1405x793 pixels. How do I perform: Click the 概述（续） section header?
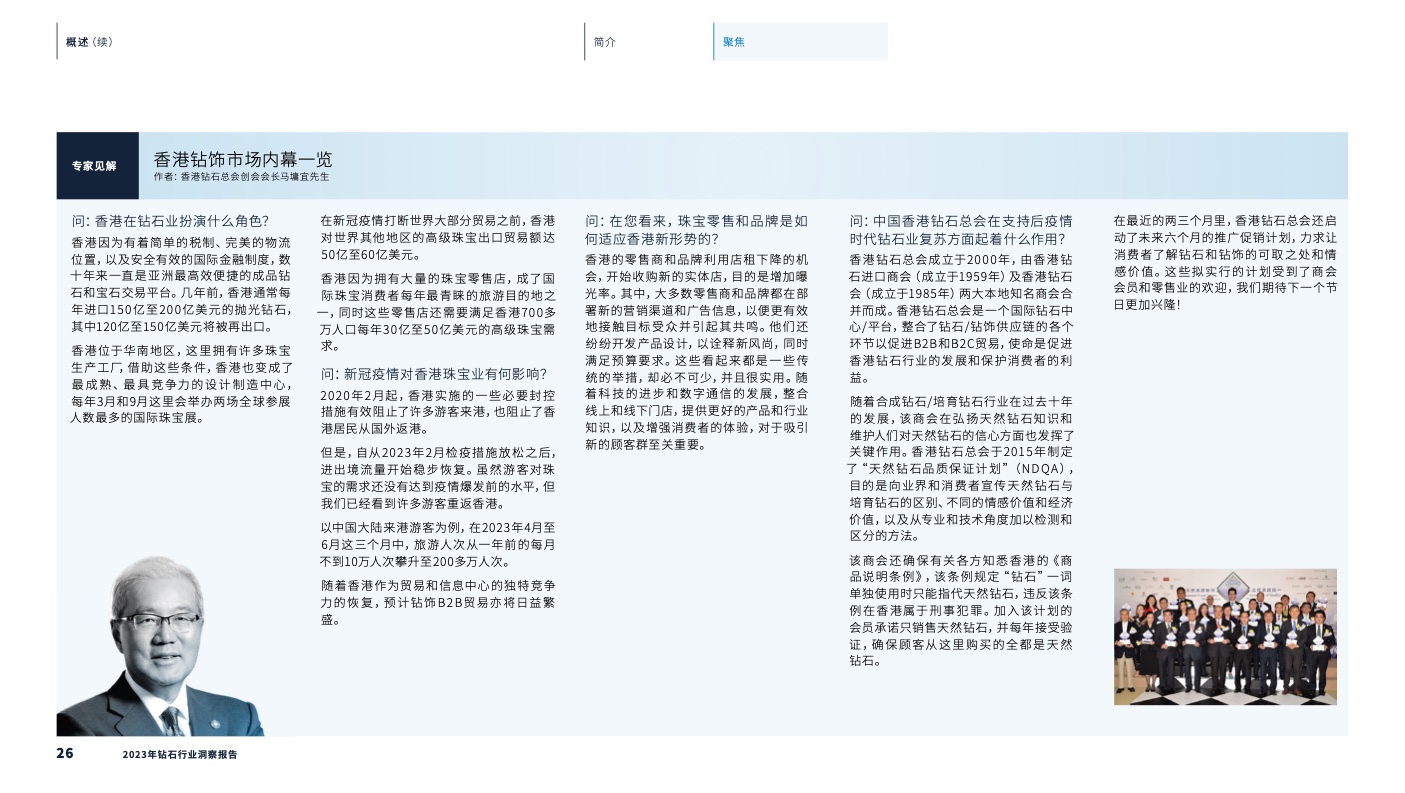[x=90, y=42]
